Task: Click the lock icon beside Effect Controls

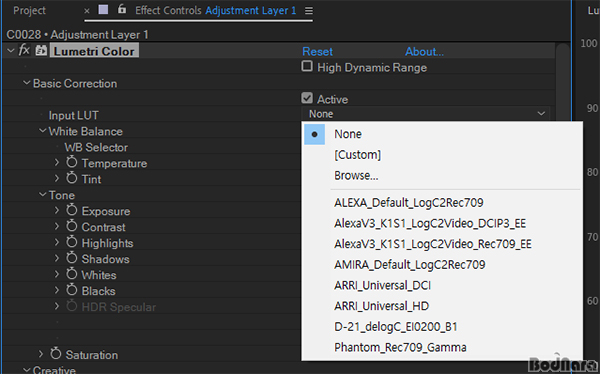Action: pyautogui.click(x=122, y=9)
